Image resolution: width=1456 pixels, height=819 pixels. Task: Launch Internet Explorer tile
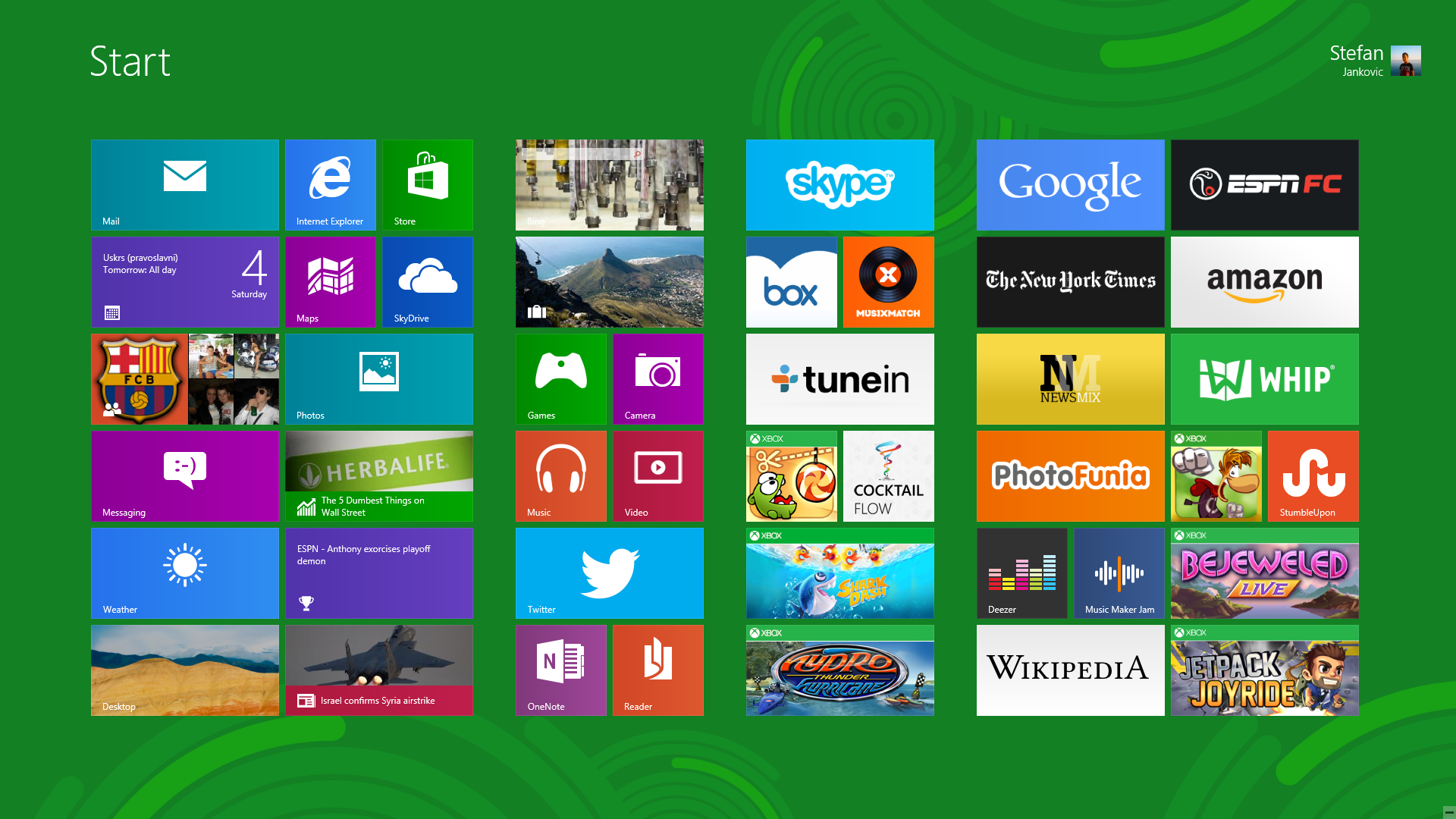click(x=330, y=184)
